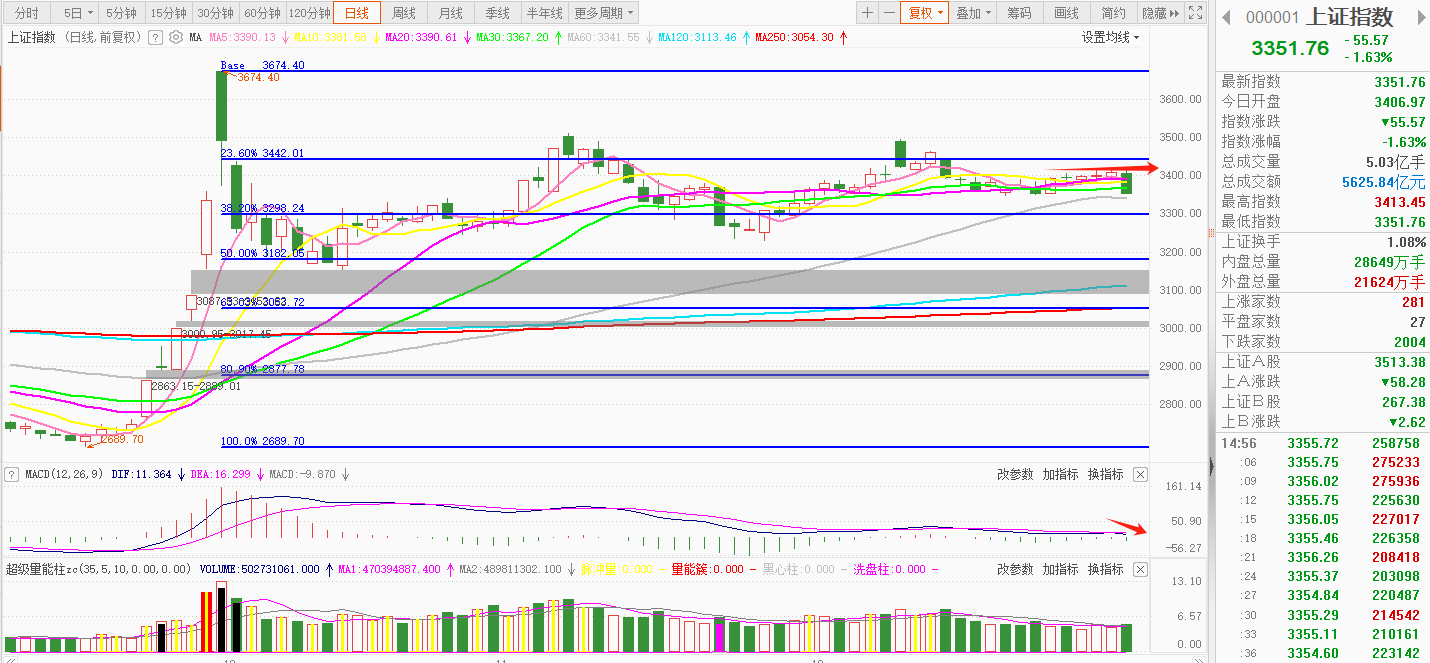Screen dimensions: 1430x663
Task: Click the 总成交额 row label
Action: (1251, 181)
